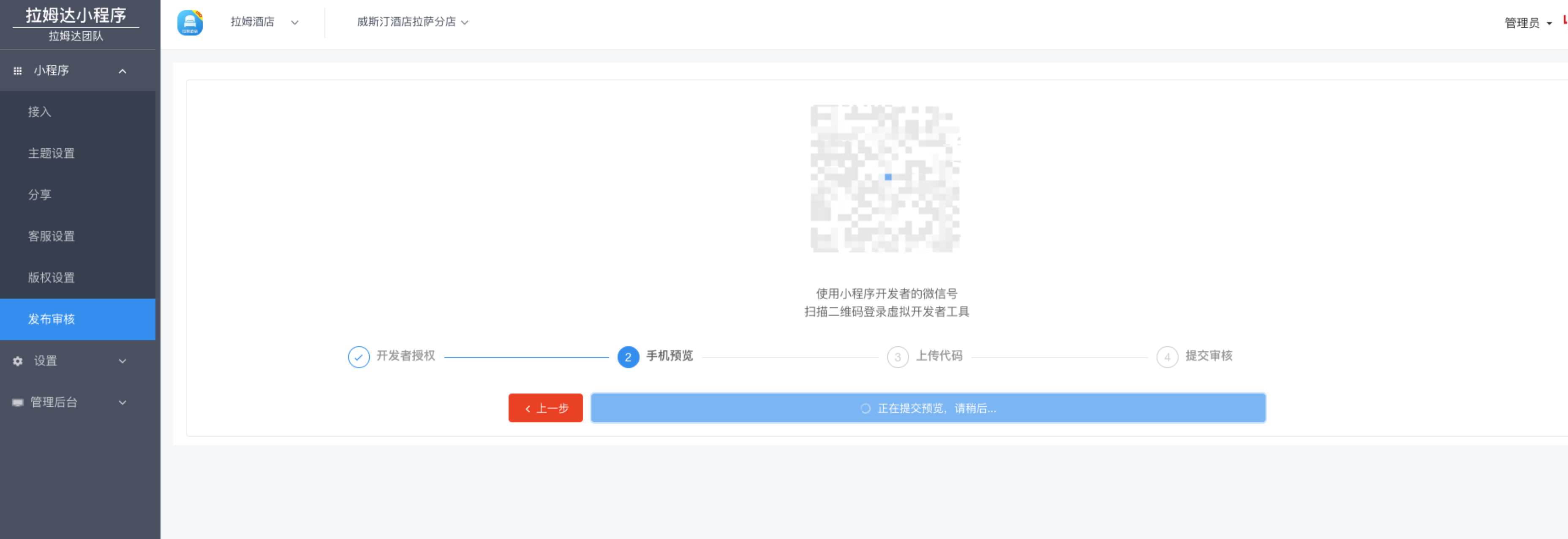Image resolution: width=1568 pixels, height=539 pixels.
Task: Click the loading spinner in the blue button
Action: coord(865,408)
